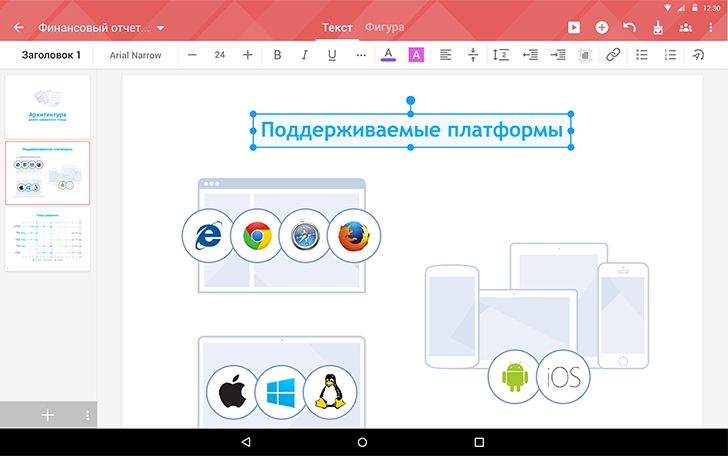Insert a hyperlink

[x=613, y=55]
